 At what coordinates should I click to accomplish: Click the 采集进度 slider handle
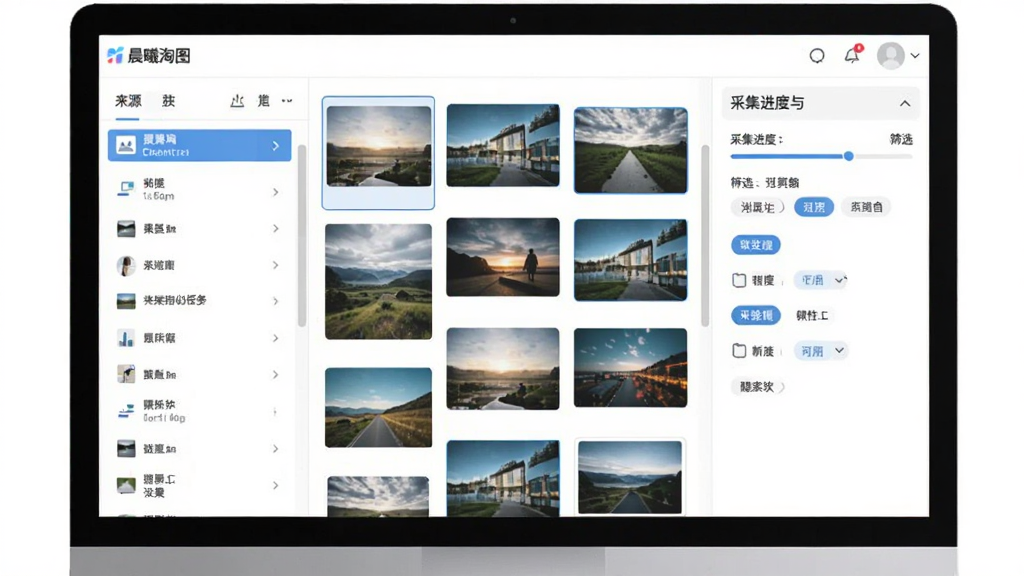coord(848,156)
